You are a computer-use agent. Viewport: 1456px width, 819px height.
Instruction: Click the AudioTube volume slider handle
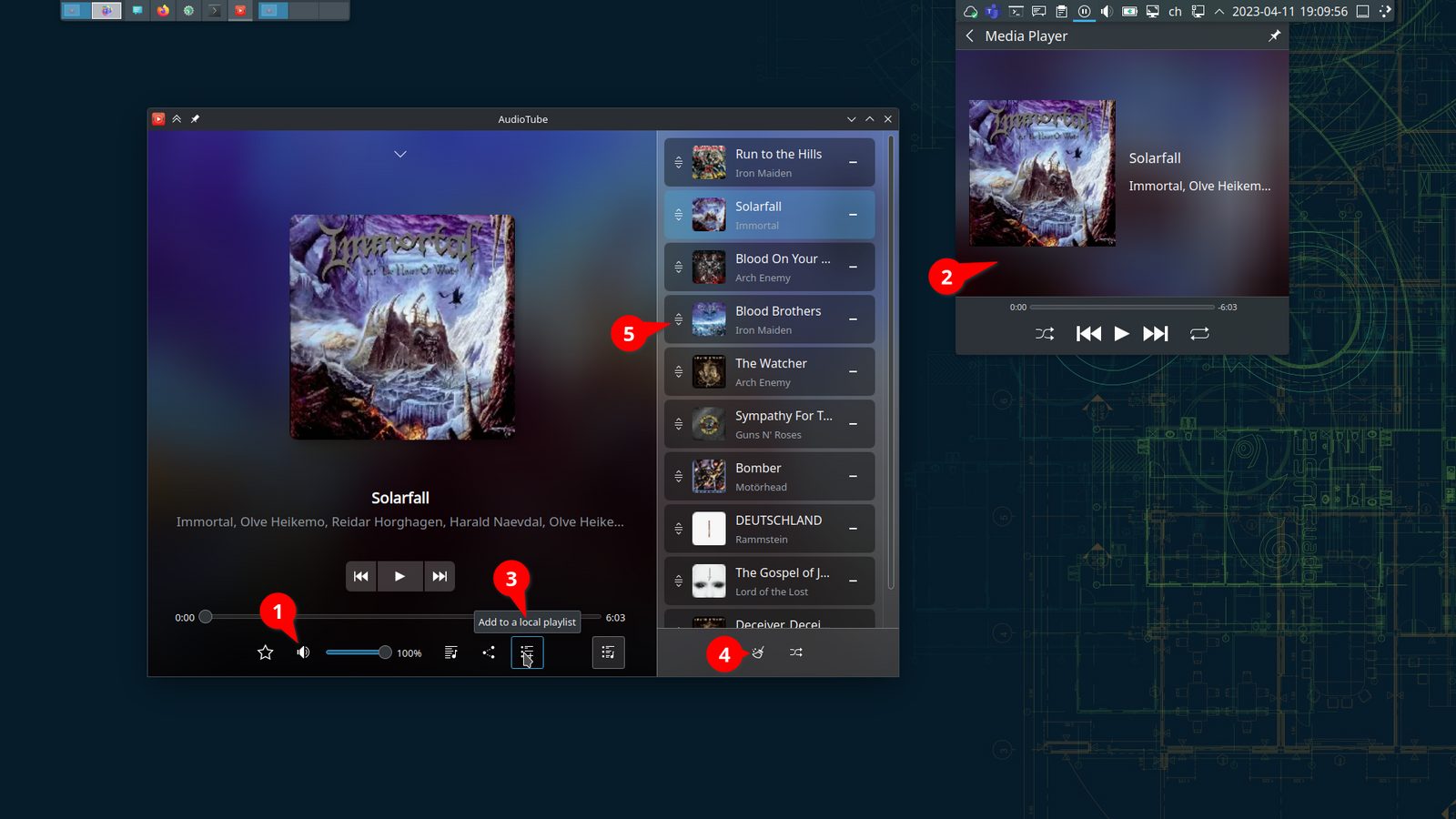coord(385,652)
